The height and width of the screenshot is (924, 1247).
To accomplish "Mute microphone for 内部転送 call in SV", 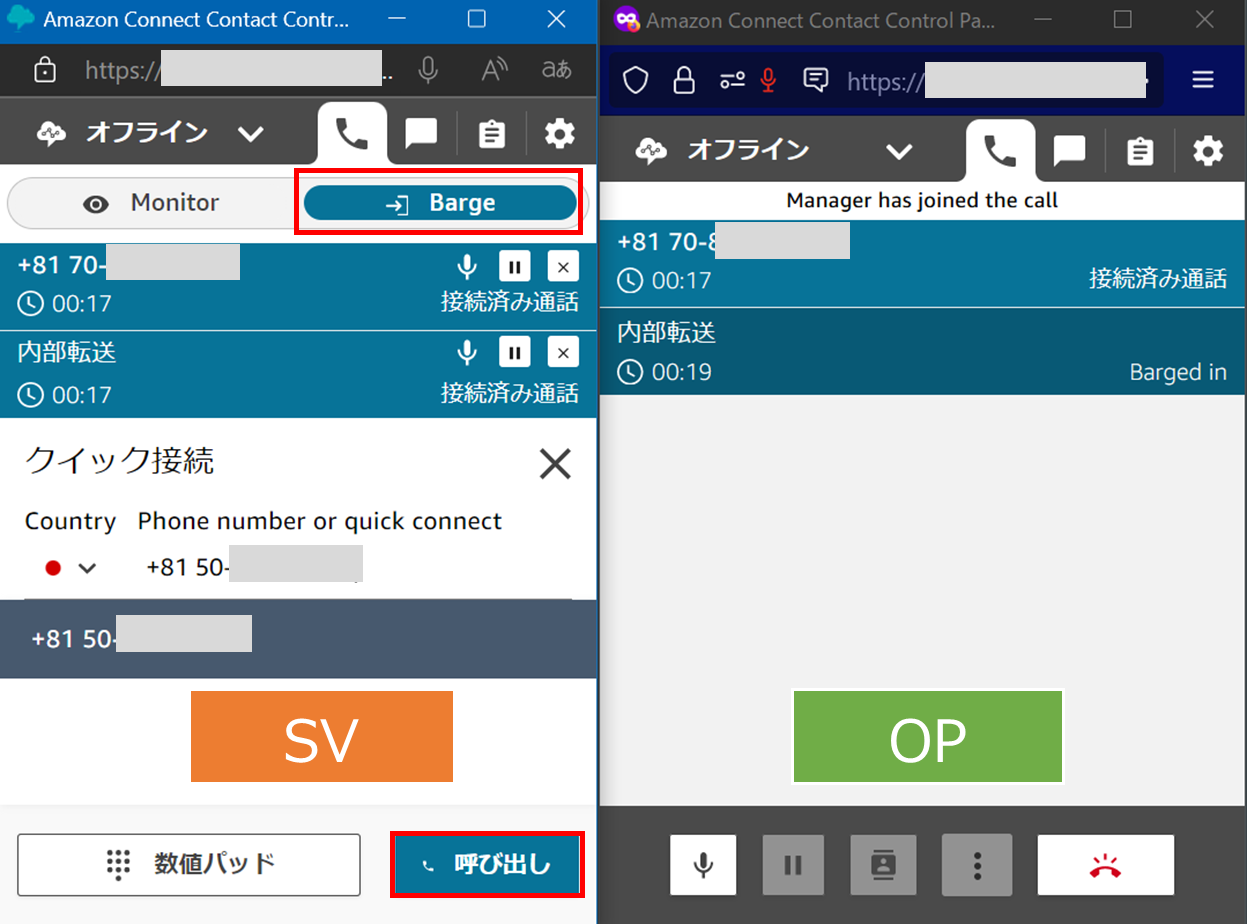I will pos(466,352).
